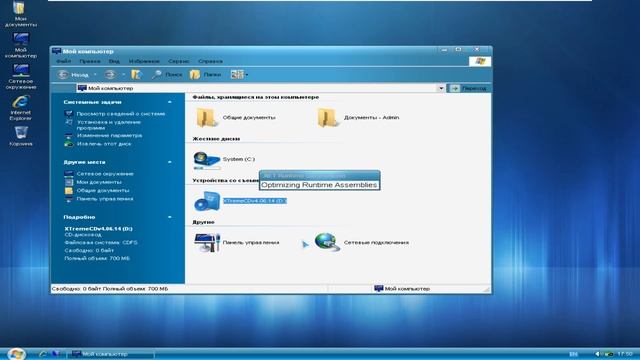Click the language indicator in tray
This screenshot has width=640, height=360.
(x=573, y=354)
